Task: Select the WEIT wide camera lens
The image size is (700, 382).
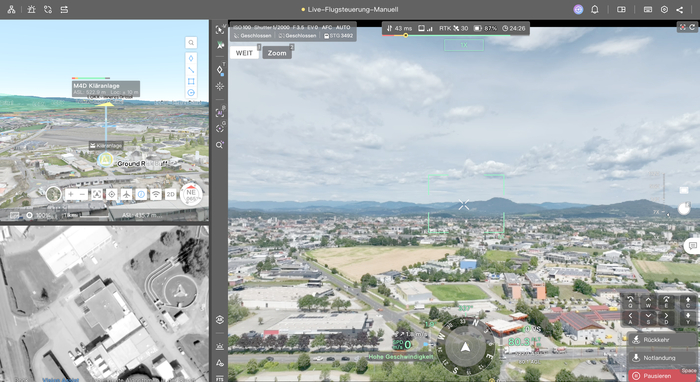Action: (244, 53)
